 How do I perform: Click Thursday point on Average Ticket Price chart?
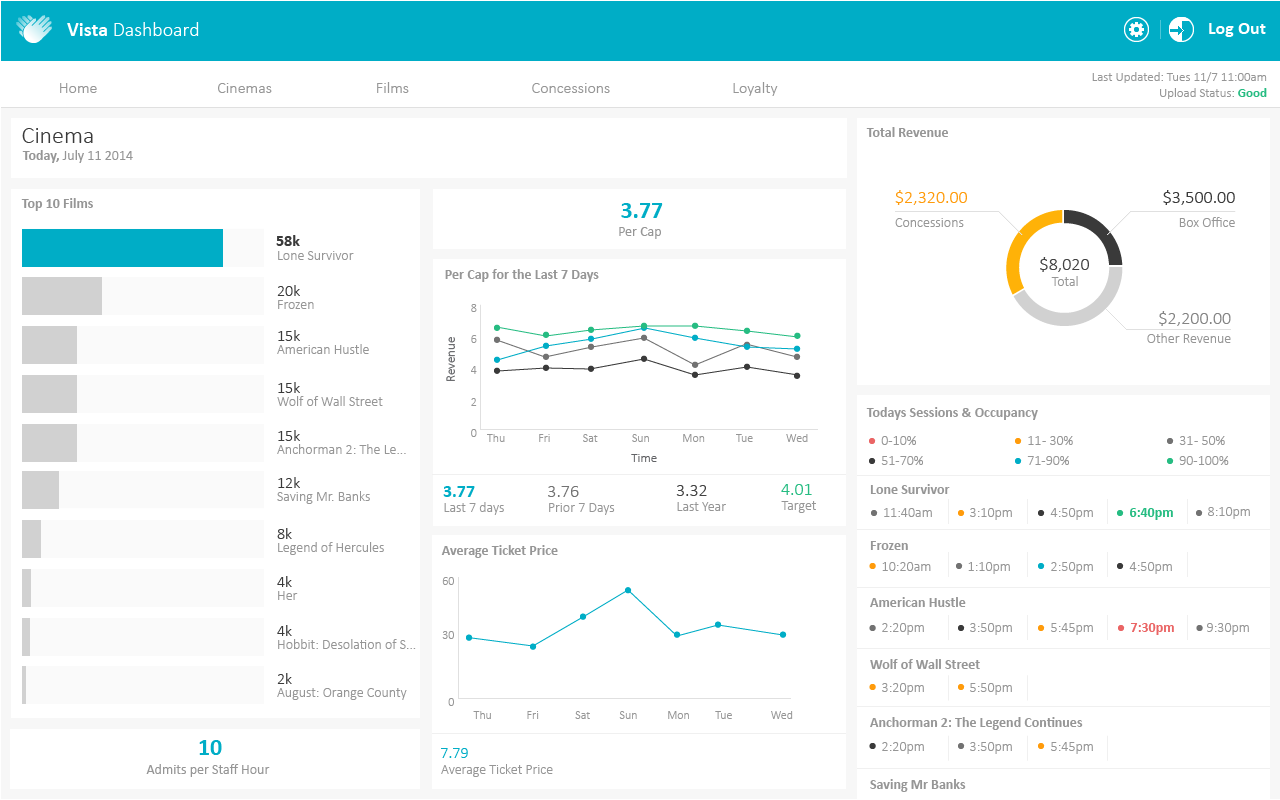(469, 638)
